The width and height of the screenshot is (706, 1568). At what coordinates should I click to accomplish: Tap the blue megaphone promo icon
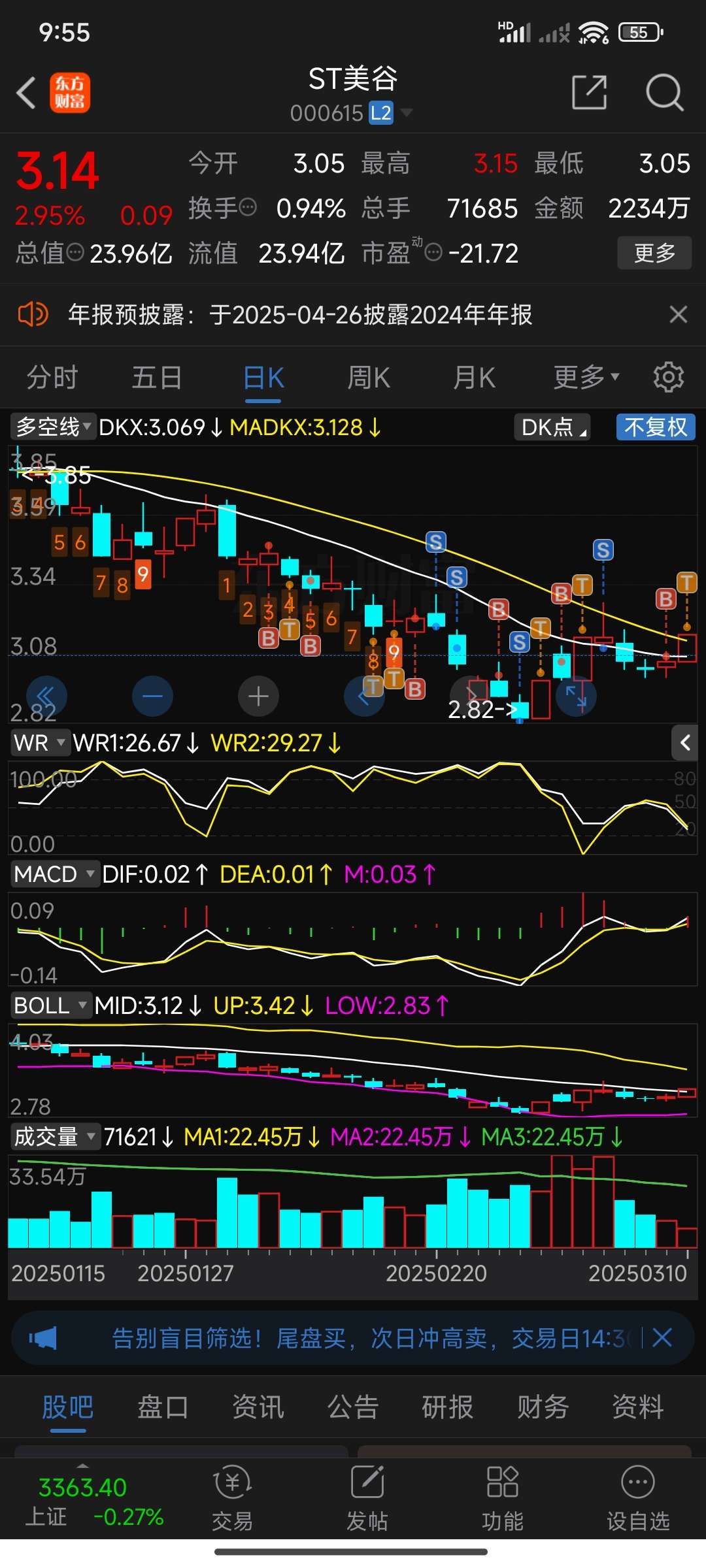[x=43, y=1338]
